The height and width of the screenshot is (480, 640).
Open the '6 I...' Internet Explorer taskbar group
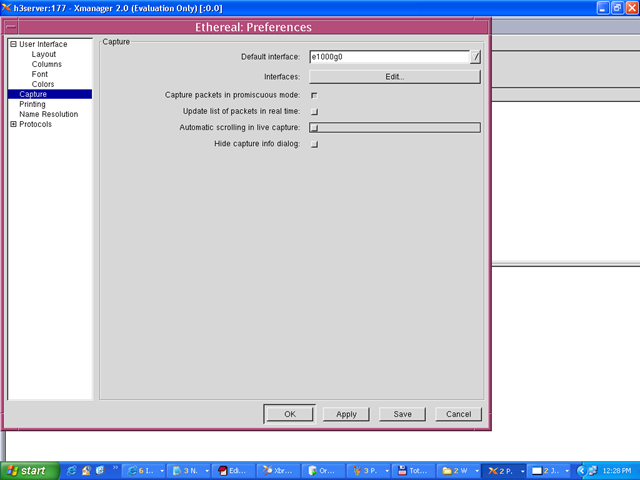tap(144, 471)
